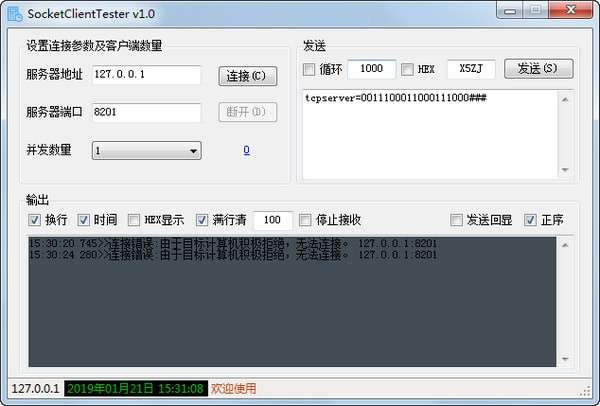The image size is (600, 406).
Task: Click down arrow of send text scrollbar
Action: tap(565, 170)
